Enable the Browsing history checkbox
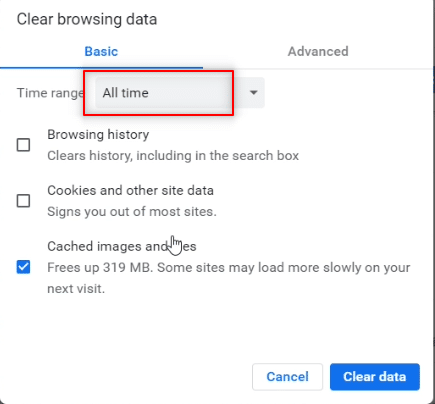The image size is (435, 404). [x=23, y=145]
